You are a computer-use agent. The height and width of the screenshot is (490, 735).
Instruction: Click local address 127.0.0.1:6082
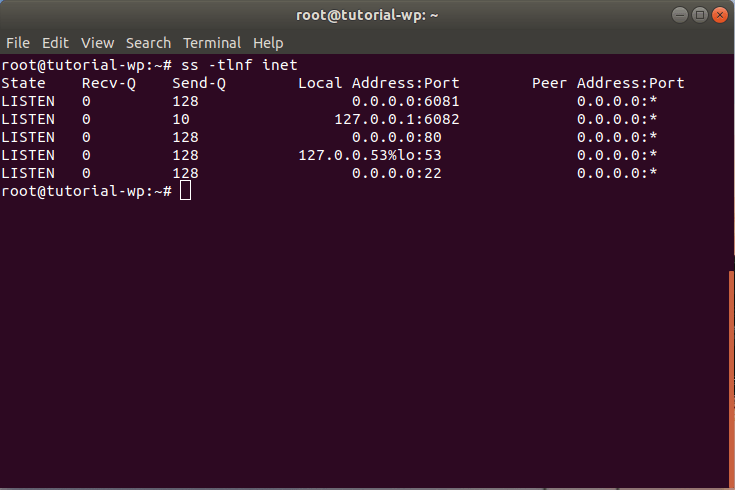click(397, 119)
